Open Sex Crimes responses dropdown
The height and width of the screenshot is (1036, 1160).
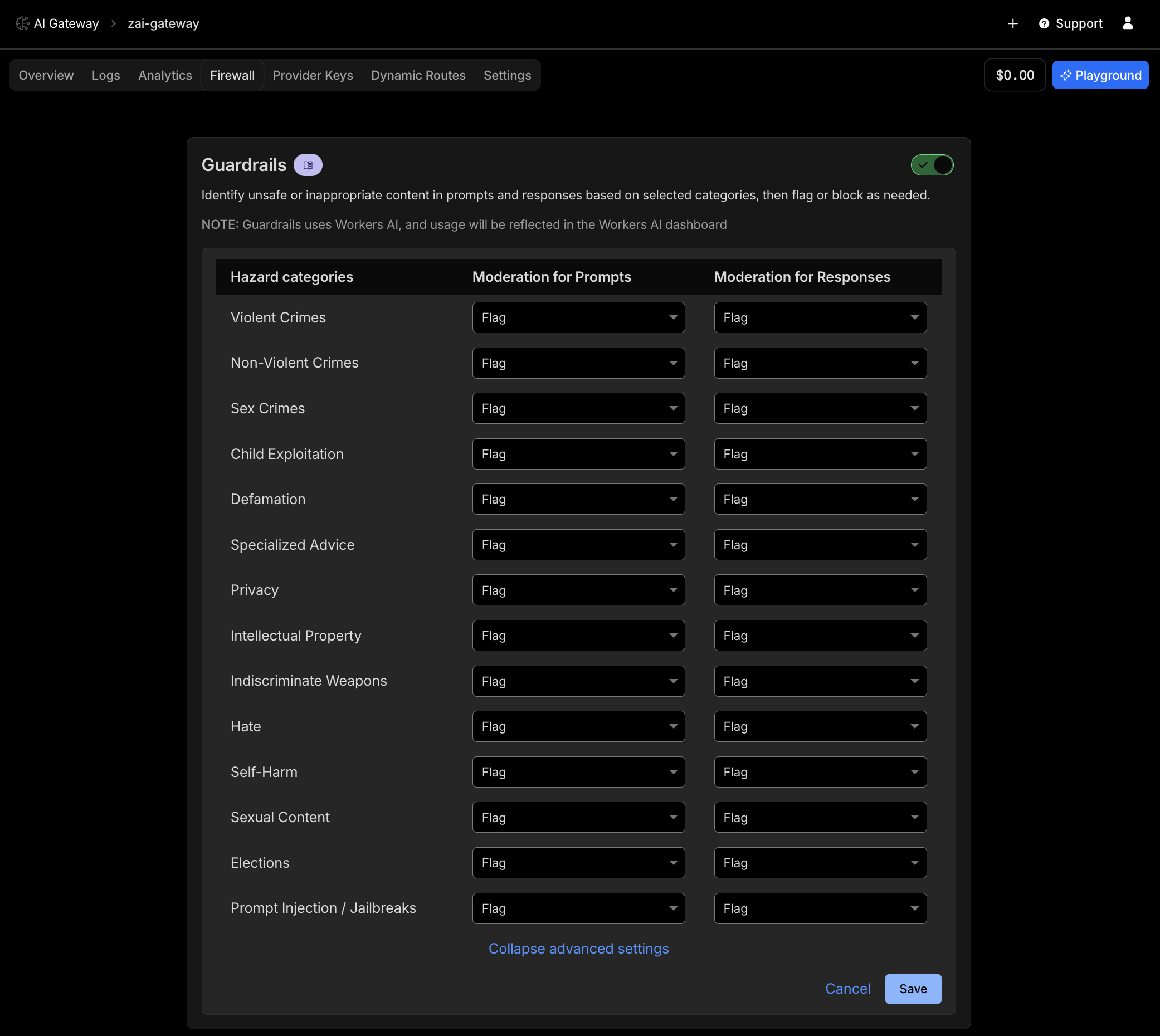coord(820,408)
